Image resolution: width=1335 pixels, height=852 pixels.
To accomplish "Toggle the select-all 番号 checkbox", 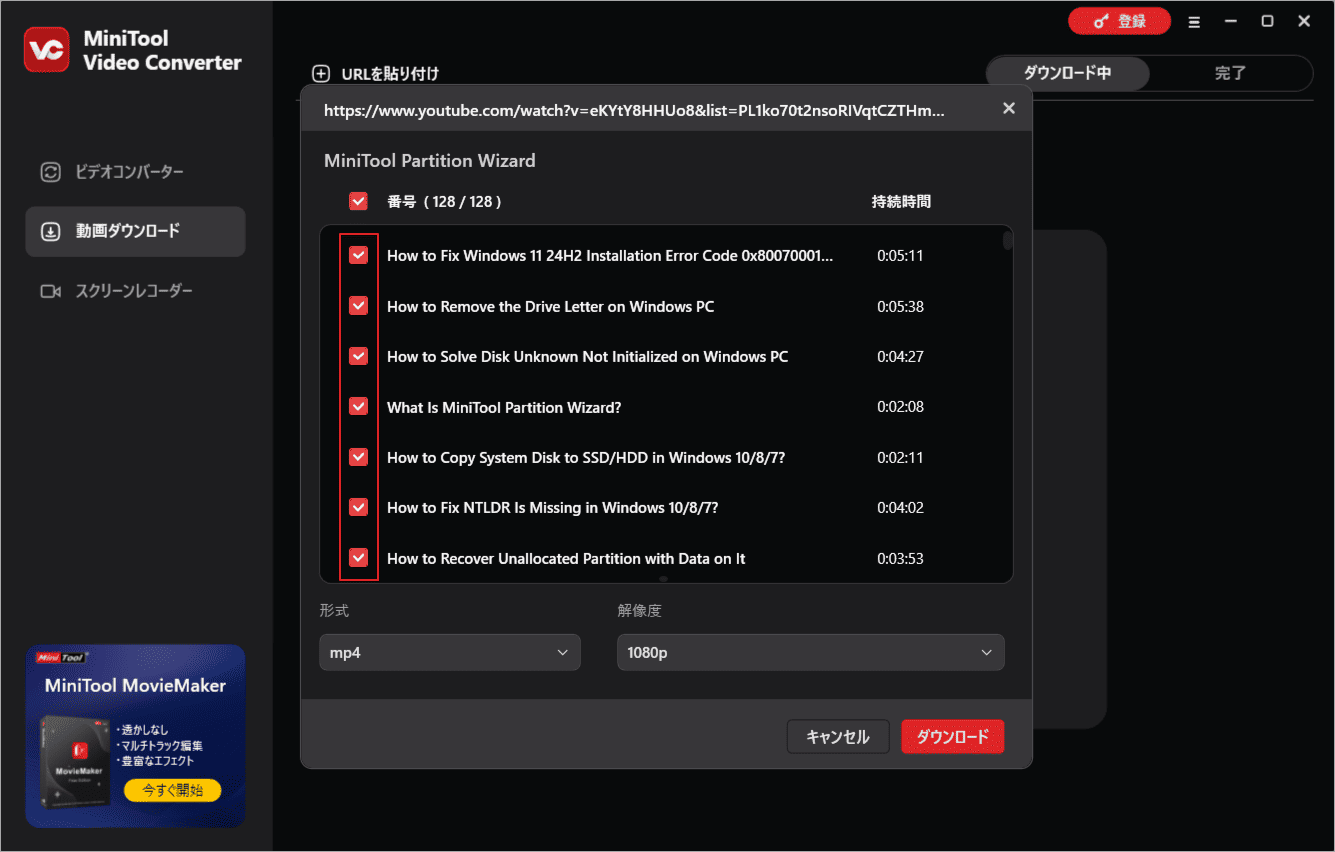I will point(358,201).
